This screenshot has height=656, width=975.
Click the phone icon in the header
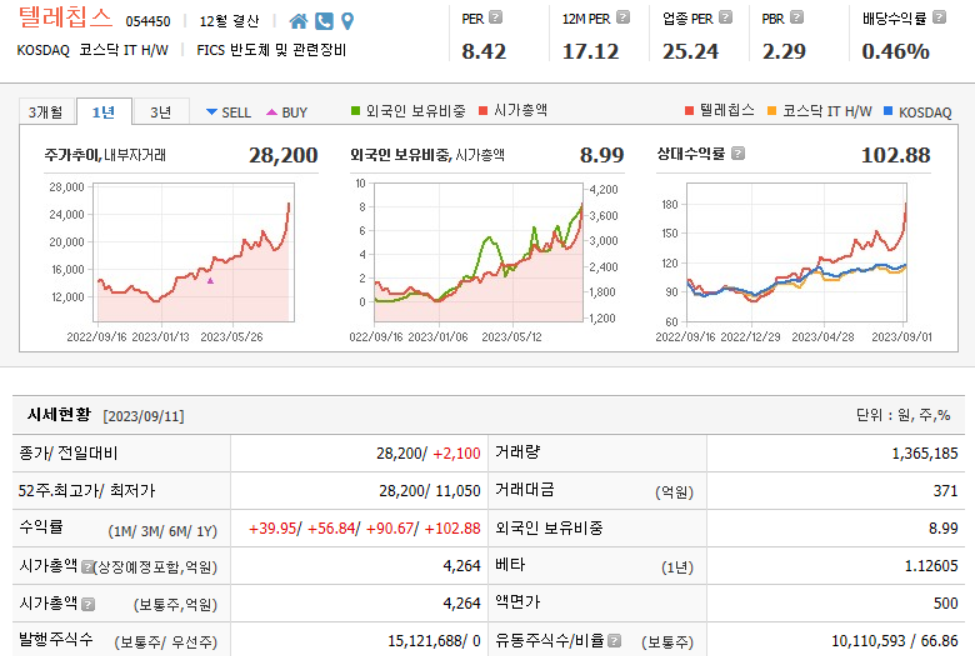pos(323,20)
